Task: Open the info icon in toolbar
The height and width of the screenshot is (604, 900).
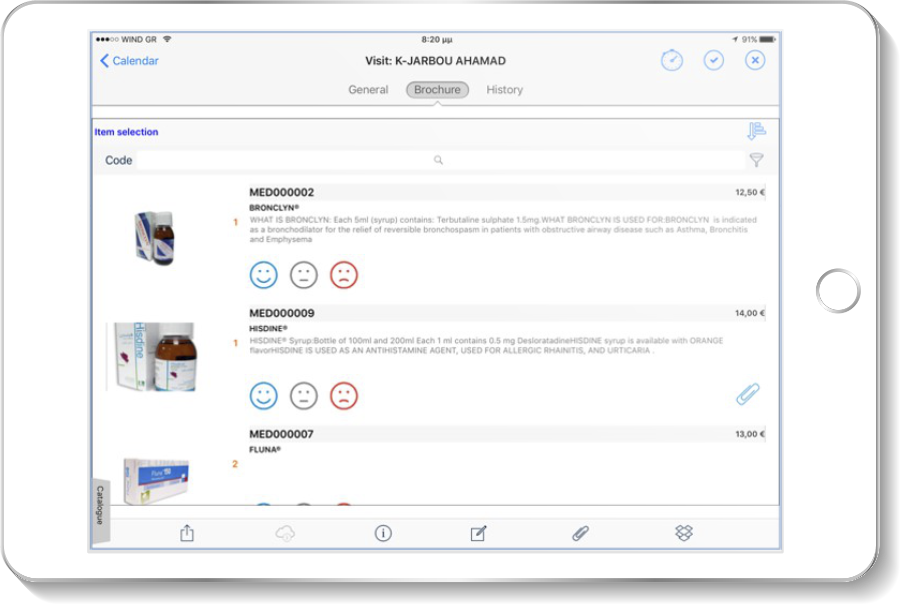Action: [x=383, y=533]
